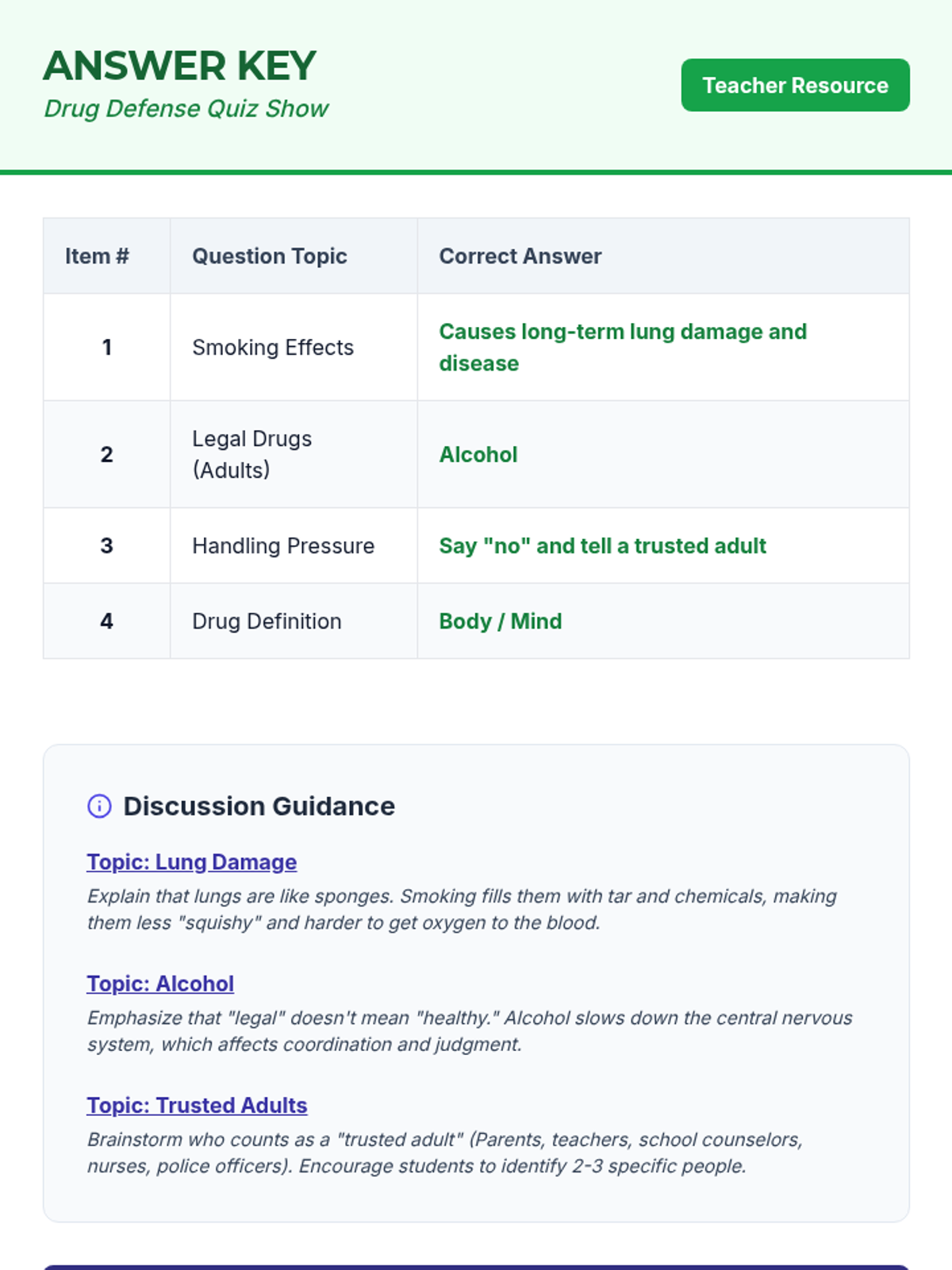952x1270 pixels.
Task: Click item number 4 in the table
Action: click(106, 622)
